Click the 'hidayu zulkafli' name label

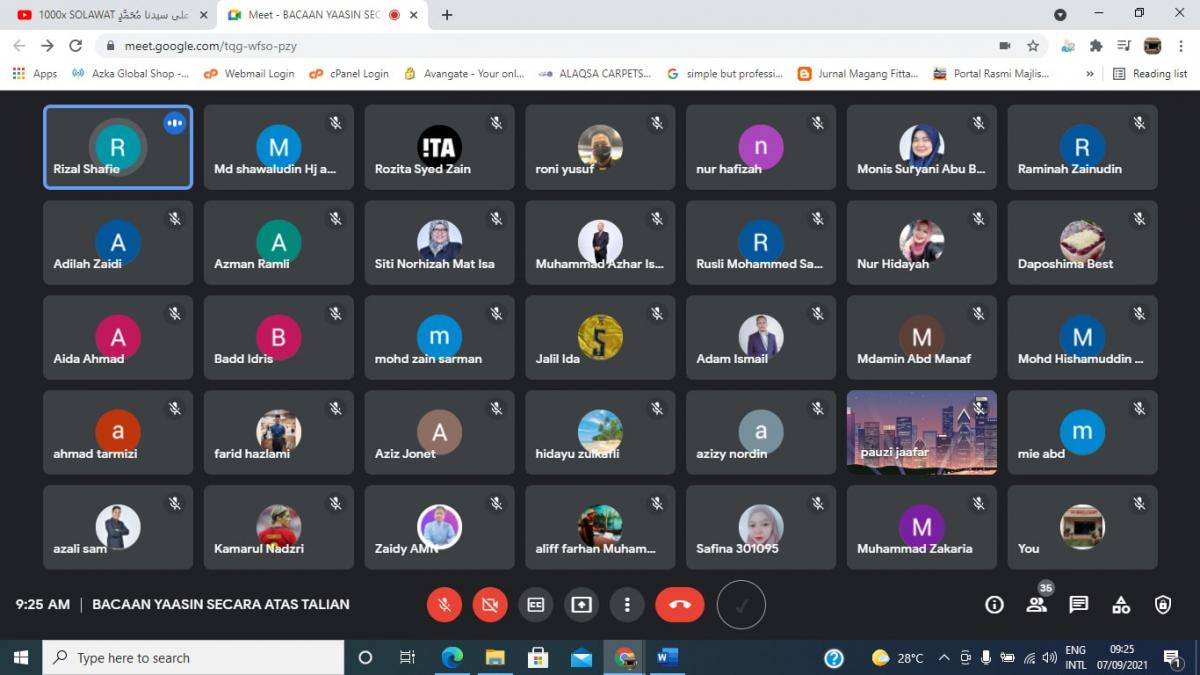[578, 453]
